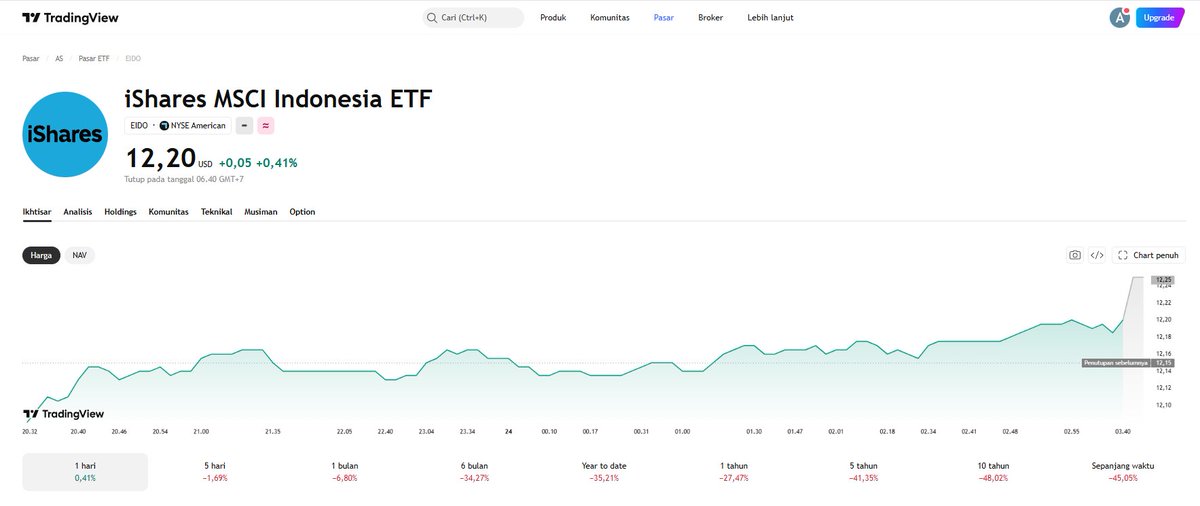Click the 12,25 current price label

1162,279
